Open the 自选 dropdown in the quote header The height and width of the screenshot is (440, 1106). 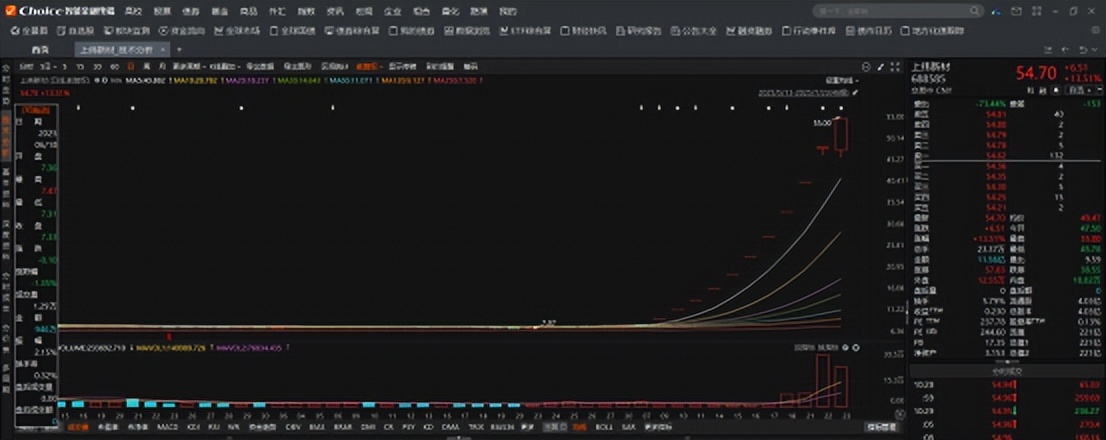click(x=1080, y=90)
